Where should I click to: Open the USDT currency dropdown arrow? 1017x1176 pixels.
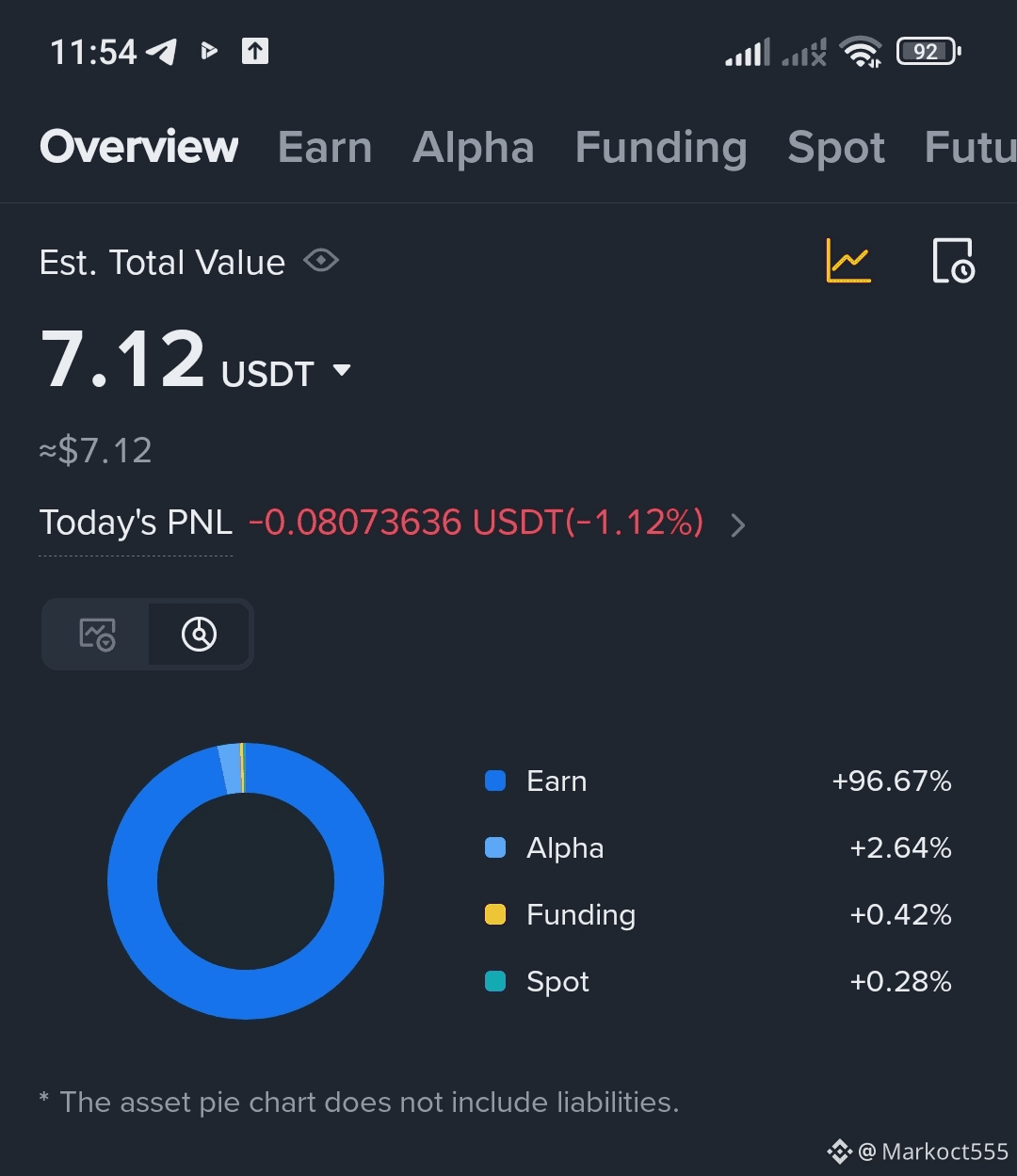tap(342, 371)
